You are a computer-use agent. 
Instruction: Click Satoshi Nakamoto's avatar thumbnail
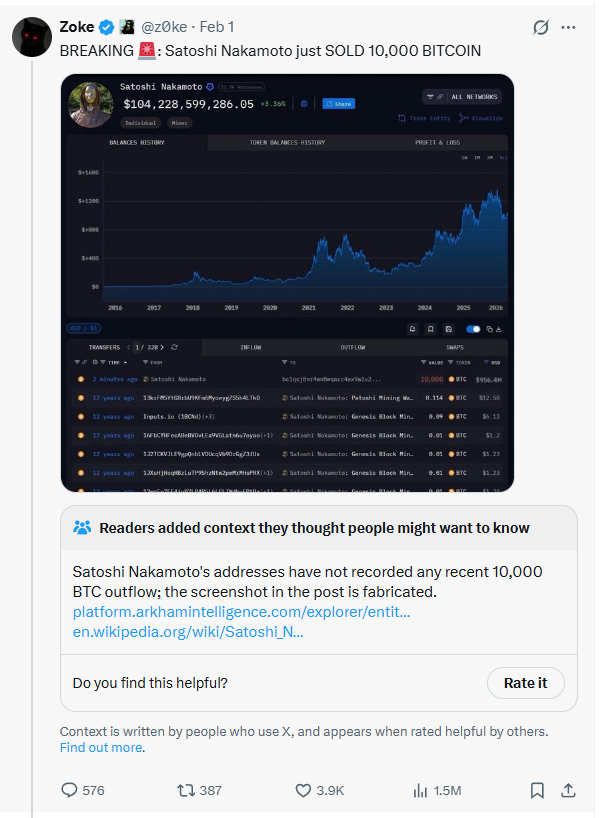click(x=90, y=105)
